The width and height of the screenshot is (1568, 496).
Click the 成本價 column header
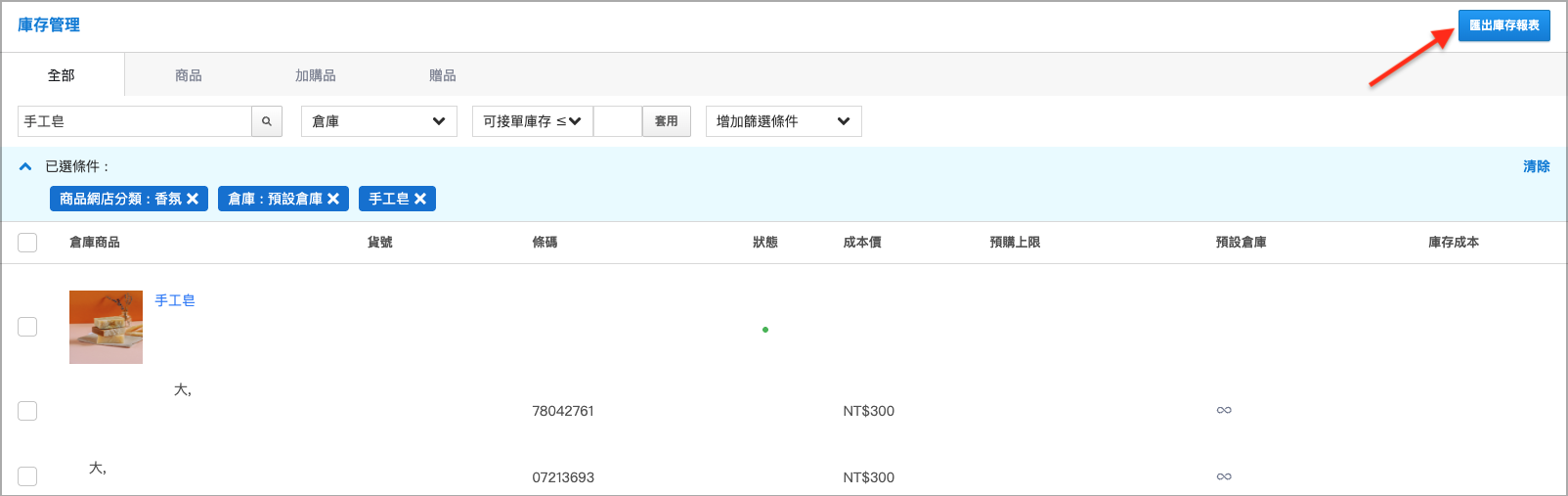point(862,243)
